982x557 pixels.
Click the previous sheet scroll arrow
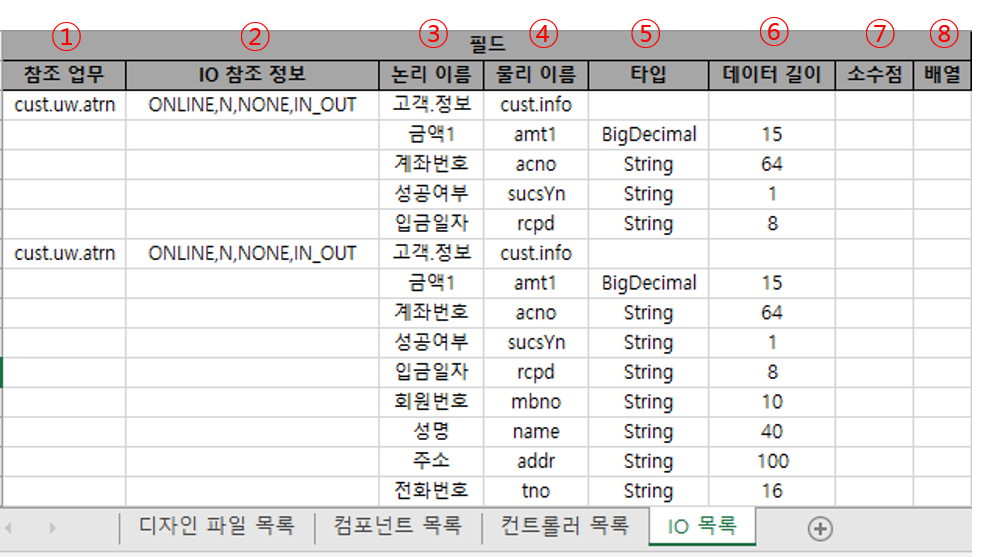pyautogui.click(x=10, y=528)
